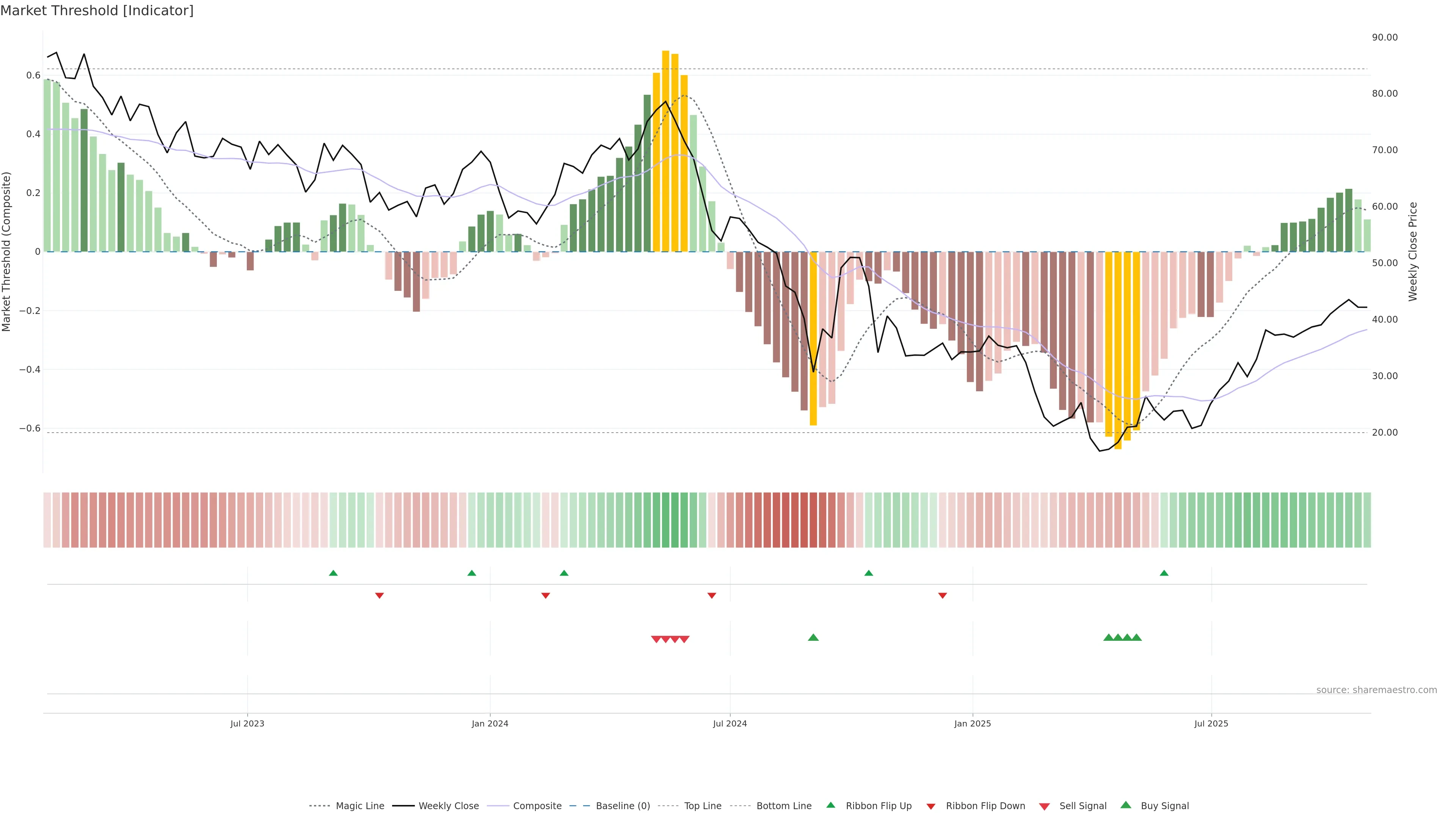The width and height of the screenshot is (1456, 819).
Task: Click the Ribbon Flip Up legend triangle icon
Action: tap(830, 805)
